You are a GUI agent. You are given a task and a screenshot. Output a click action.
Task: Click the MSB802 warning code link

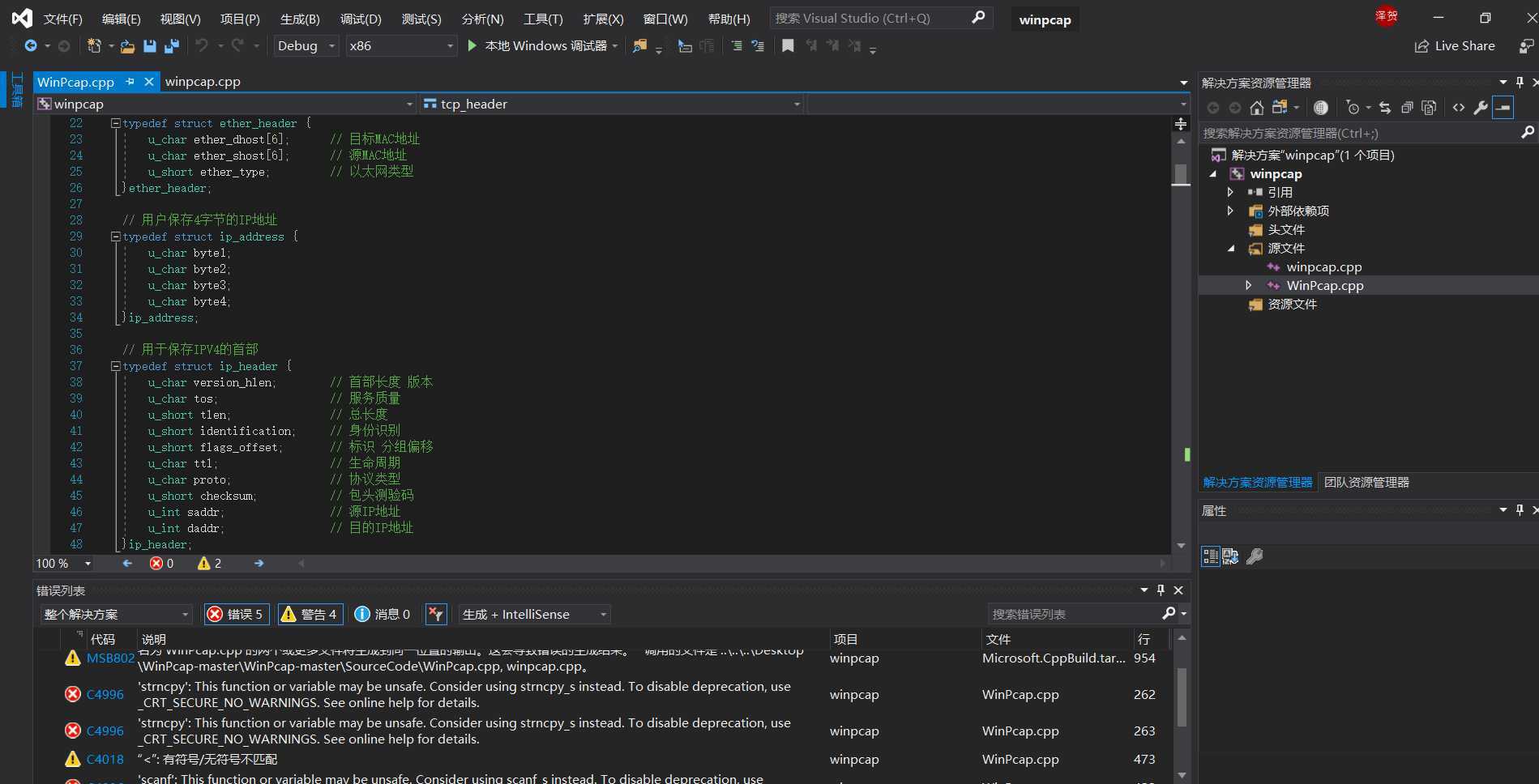(x=110, y=658)
